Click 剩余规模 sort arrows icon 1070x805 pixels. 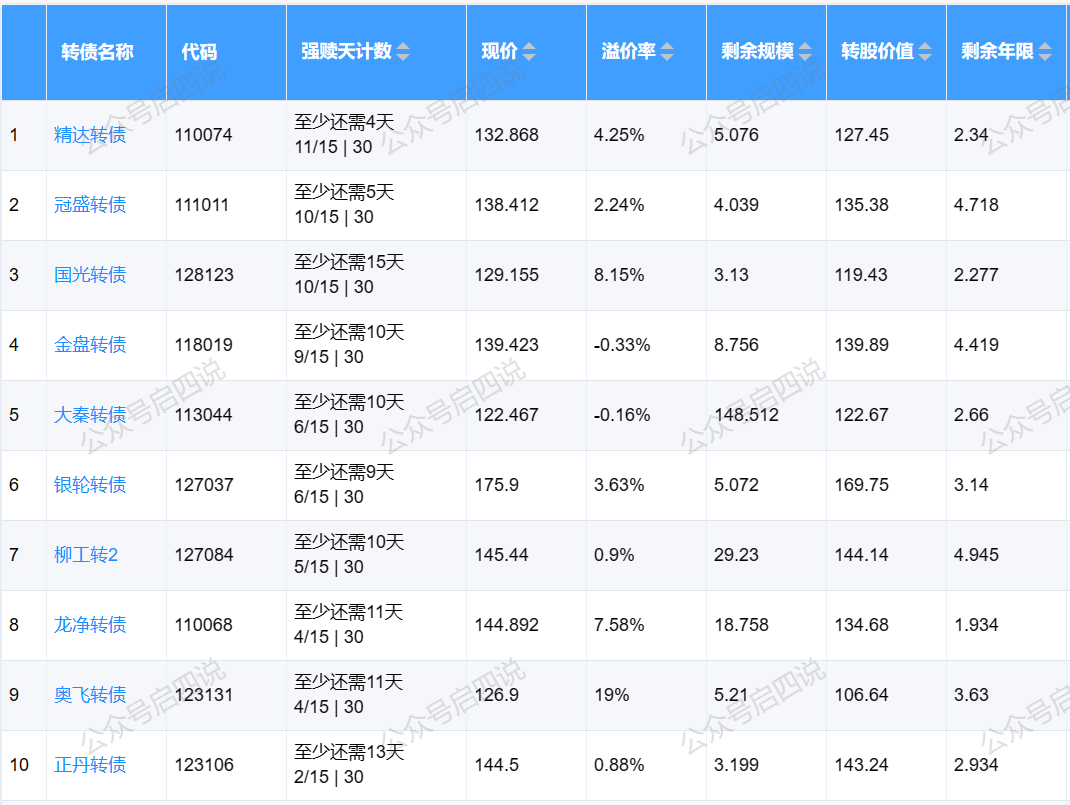point(805,52)
